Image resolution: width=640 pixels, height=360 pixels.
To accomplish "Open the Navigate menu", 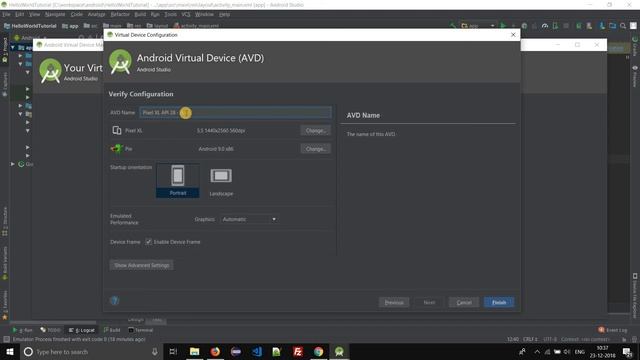I will (55, 14).
